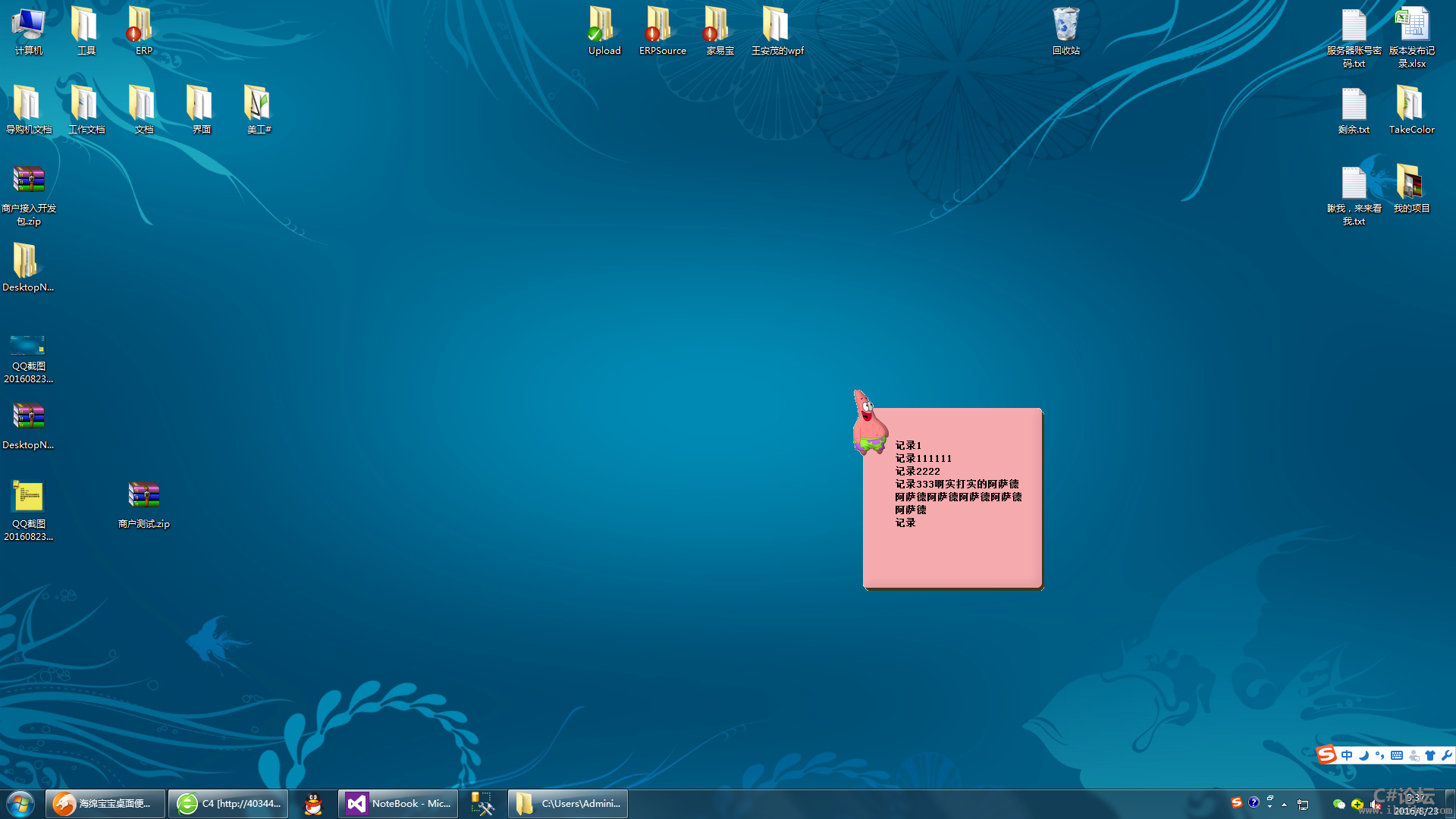The height and width of the screenshot is (819, 1456).
Task: Select the blue QQ截图 image thumbnail
Action: click(x=28, y=359)
